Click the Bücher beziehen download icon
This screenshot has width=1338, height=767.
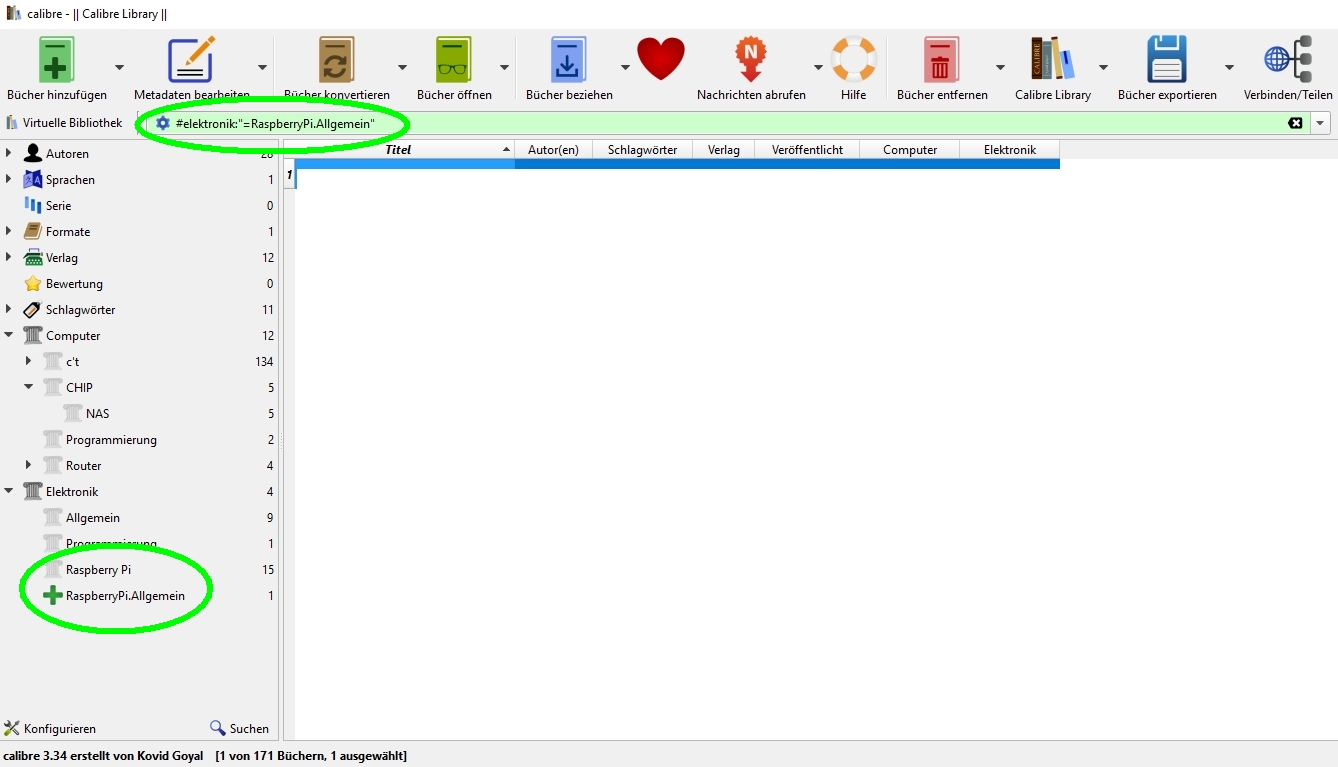(x=569, y=59)
